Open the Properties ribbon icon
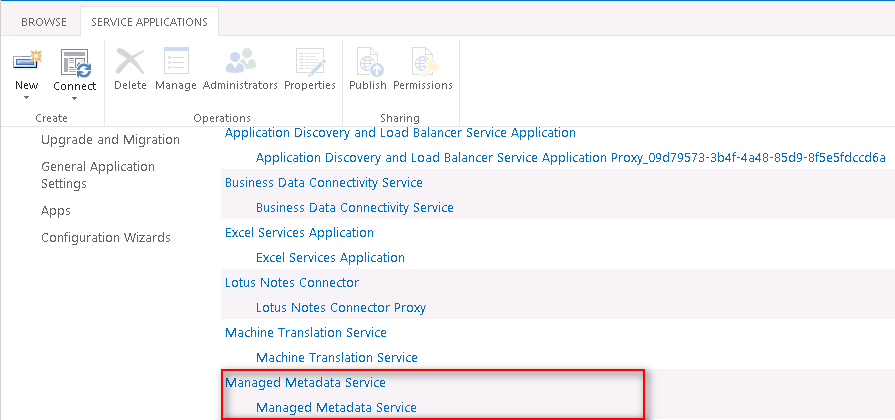The height and width of the screenshot is (420, 895). (310, 62)
